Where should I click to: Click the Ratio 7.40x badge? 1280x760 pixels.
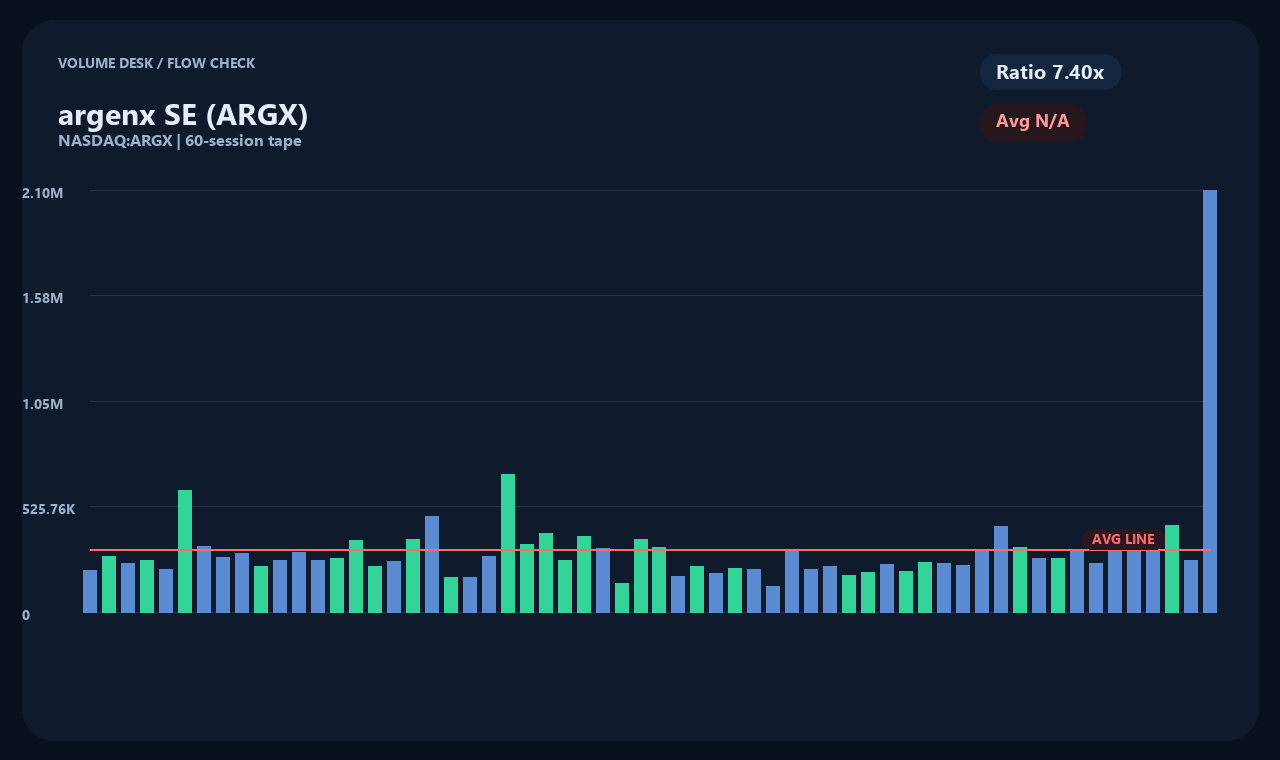1050,72
